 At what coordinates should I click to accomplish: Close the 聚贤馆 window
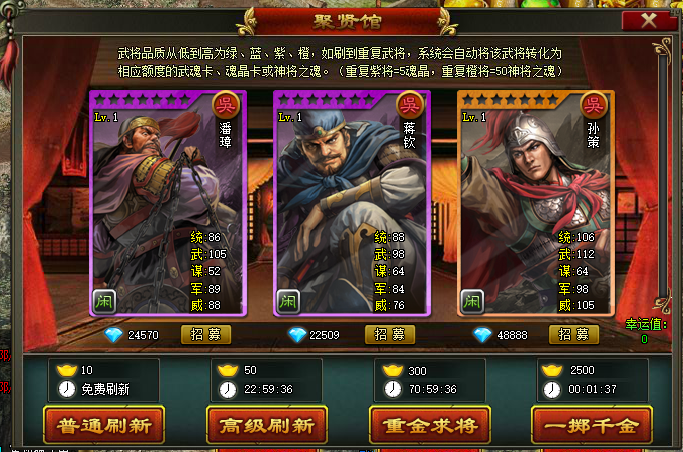pyautogui.click(x=649, y=20)
